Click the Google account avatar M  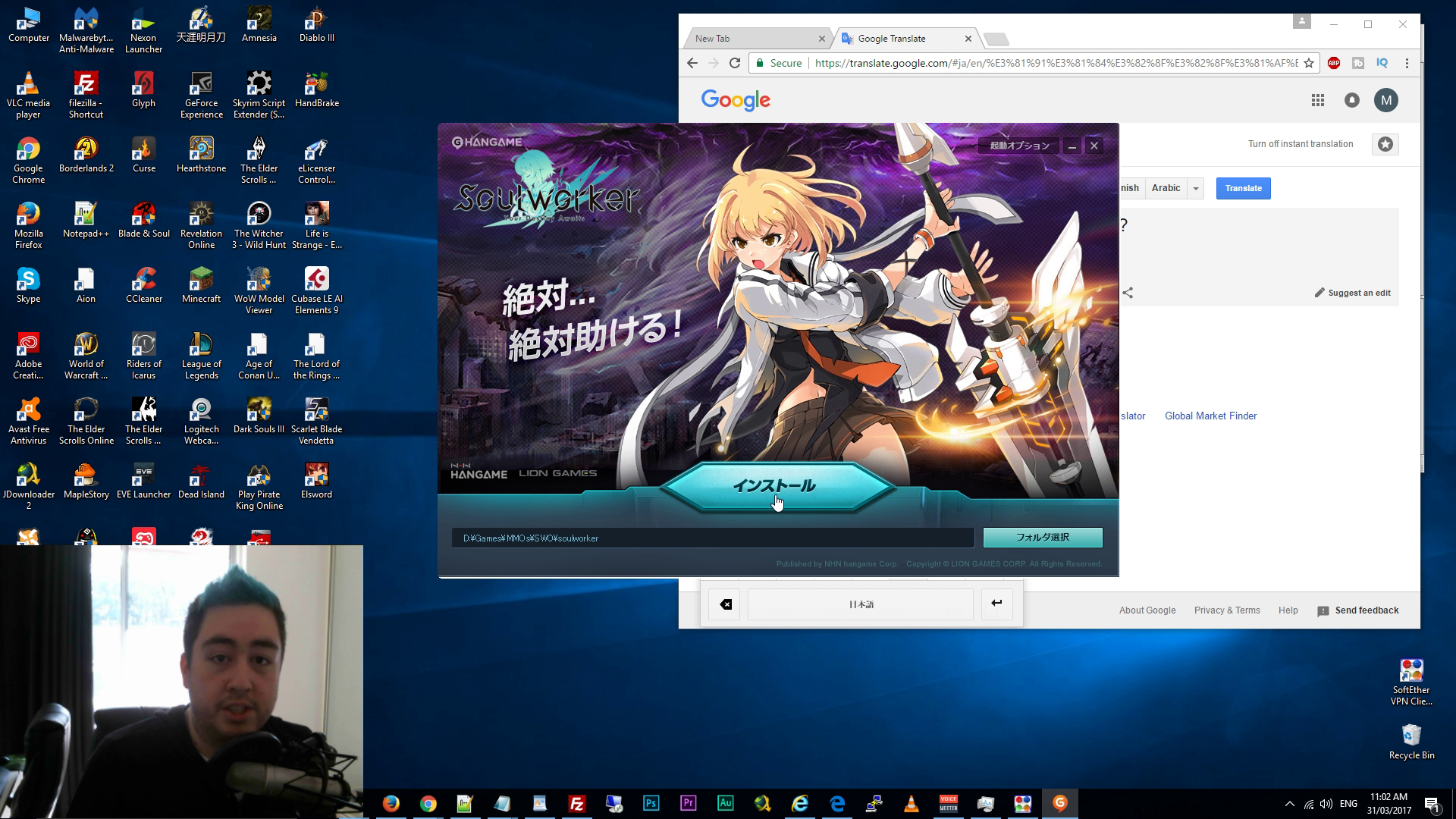click(1386, 100)
